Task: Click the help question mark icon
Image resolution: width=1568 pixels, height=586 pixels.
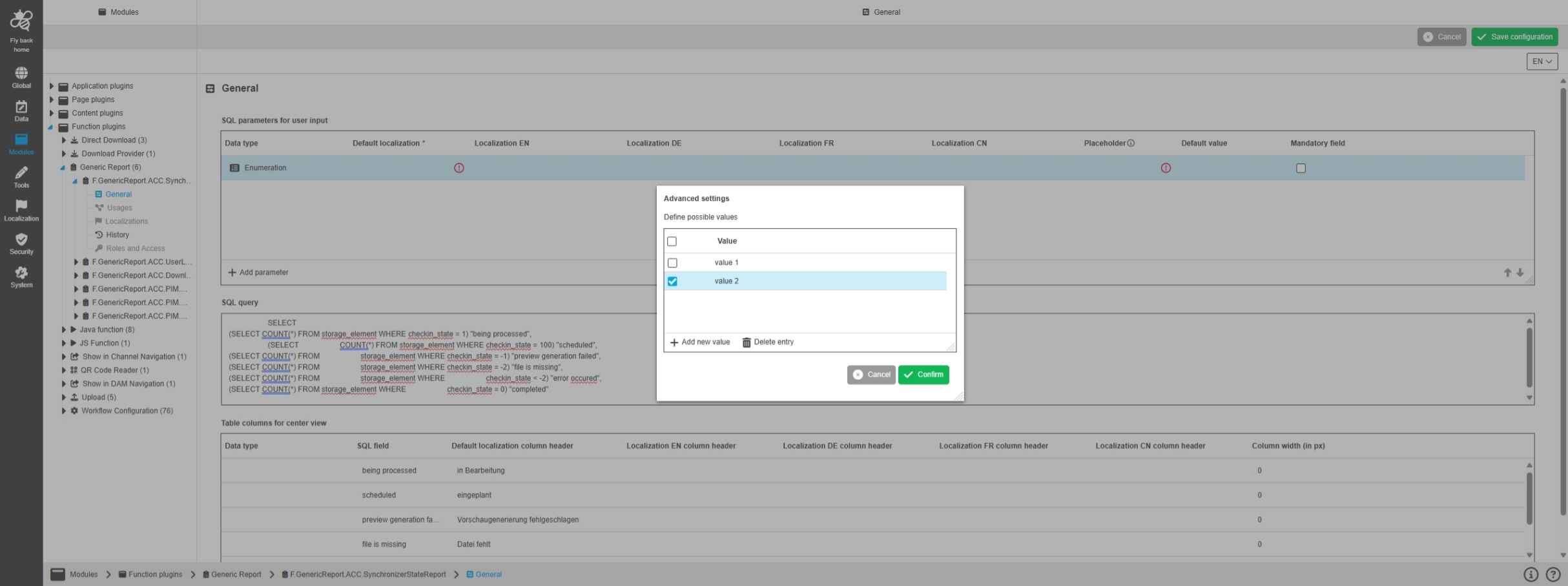Action: (x=1553, y=574)
